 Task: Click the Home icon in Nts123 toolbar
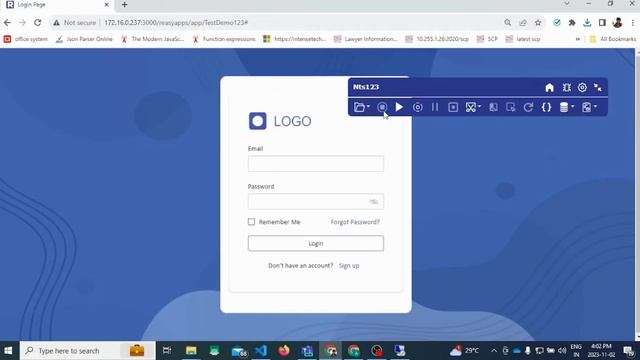pyautogui.click(x=549, y=87)
